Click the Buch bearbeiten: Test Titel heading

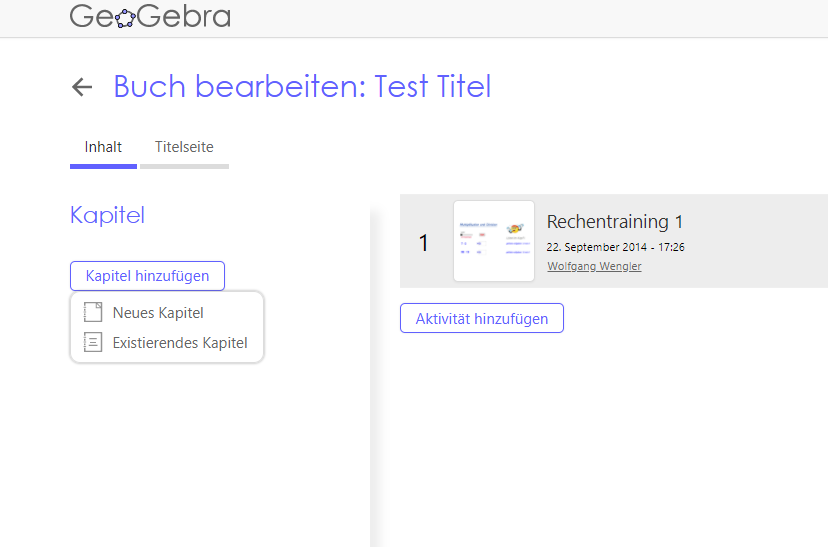point(302,87)
